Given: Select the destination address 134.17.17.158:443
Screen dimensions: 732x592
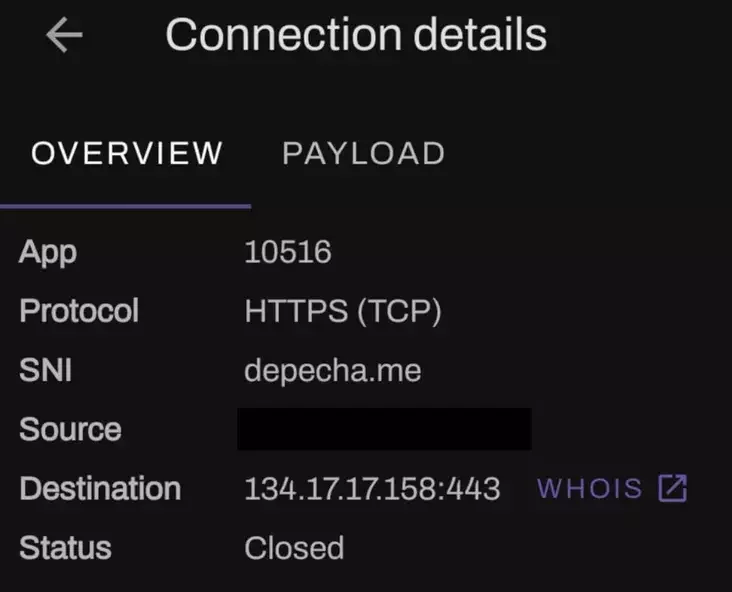Looking at the screenshot, I should click(x=372, y=489).
